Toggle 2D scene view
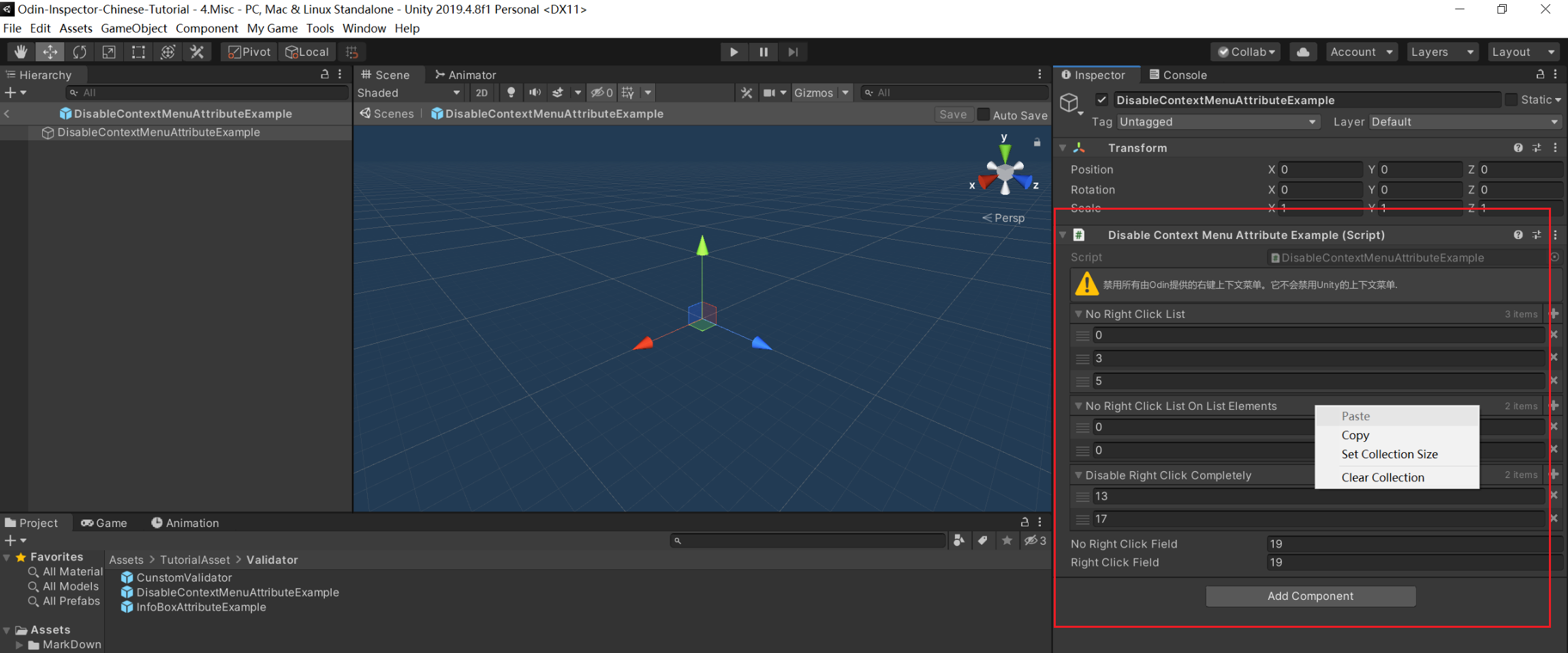Screen dimensions: 1568x653 coord(482,93)
